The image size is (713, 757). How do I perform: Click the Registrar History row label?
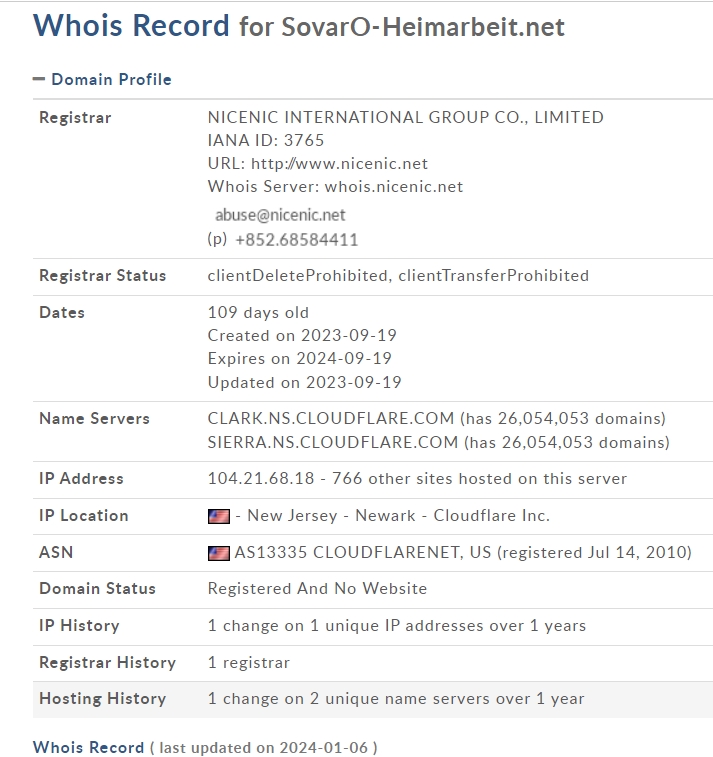pos(107,663)
